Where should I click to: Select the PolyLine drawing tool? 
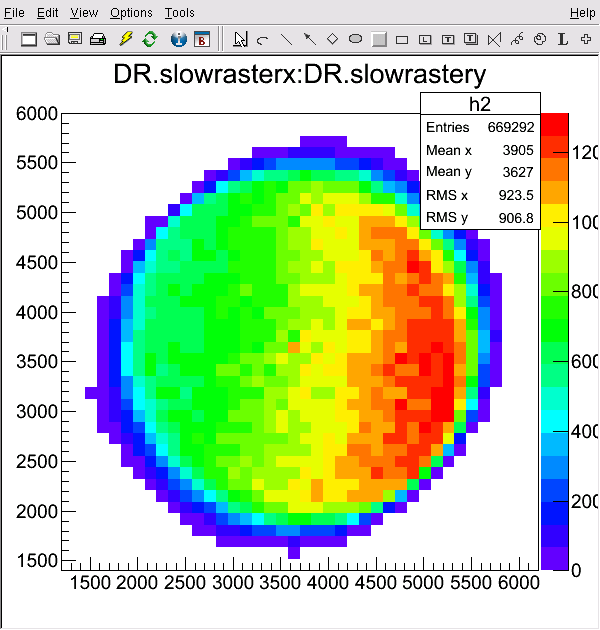tap(494, 39)
